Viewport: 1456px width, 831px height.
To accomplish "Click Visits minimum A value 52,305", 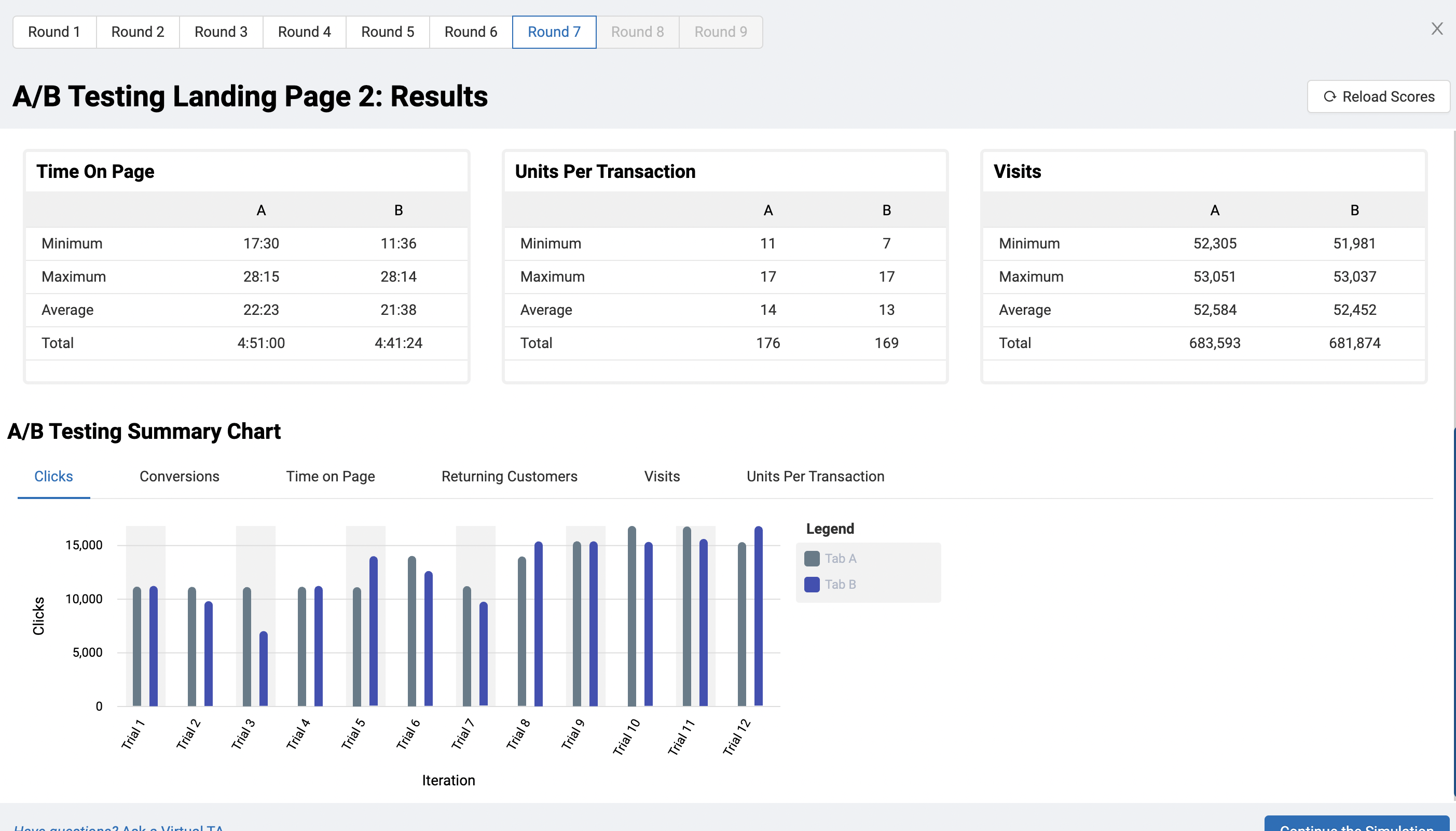I will 1215,244.
